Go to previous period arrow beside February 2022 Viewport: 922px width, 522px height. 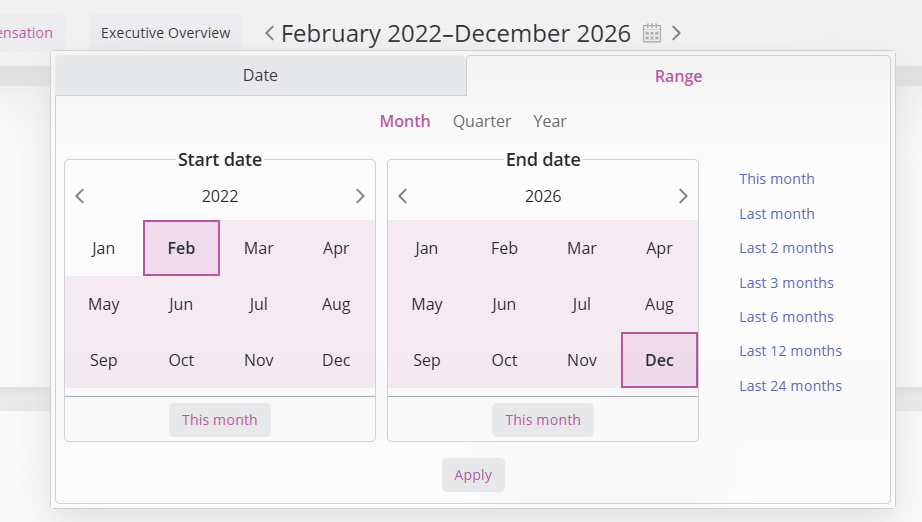click(x=269, y=33)
